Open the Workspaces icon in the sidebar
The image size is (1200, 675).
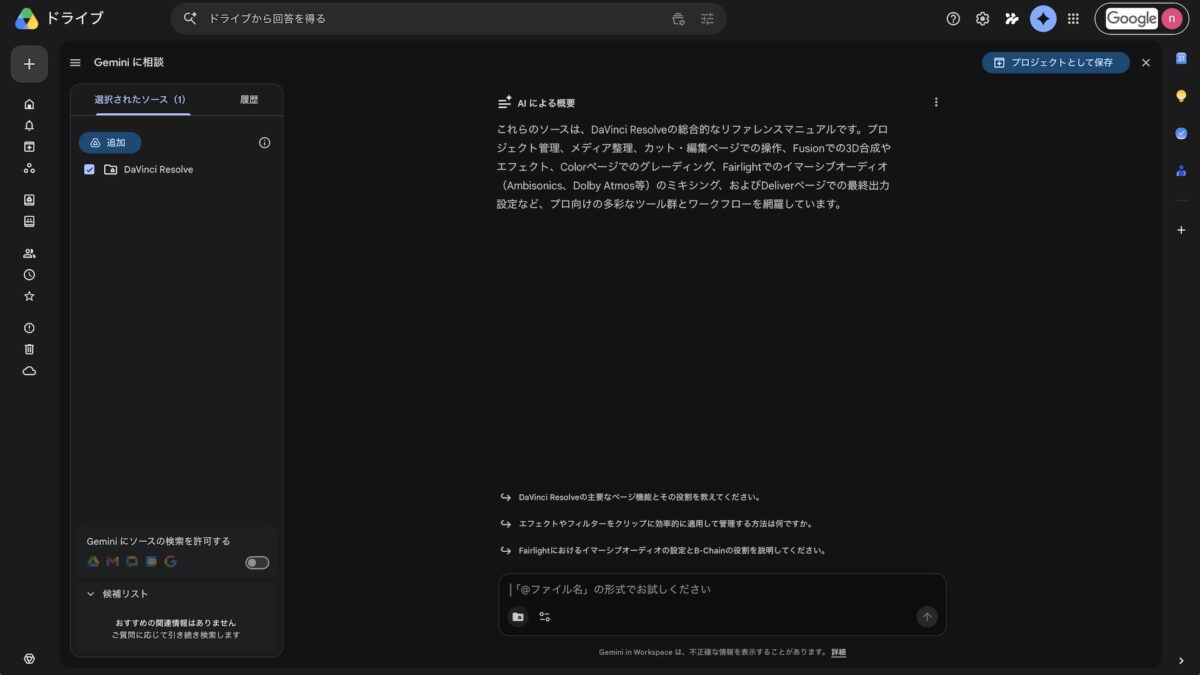click(x=29, y=168)
